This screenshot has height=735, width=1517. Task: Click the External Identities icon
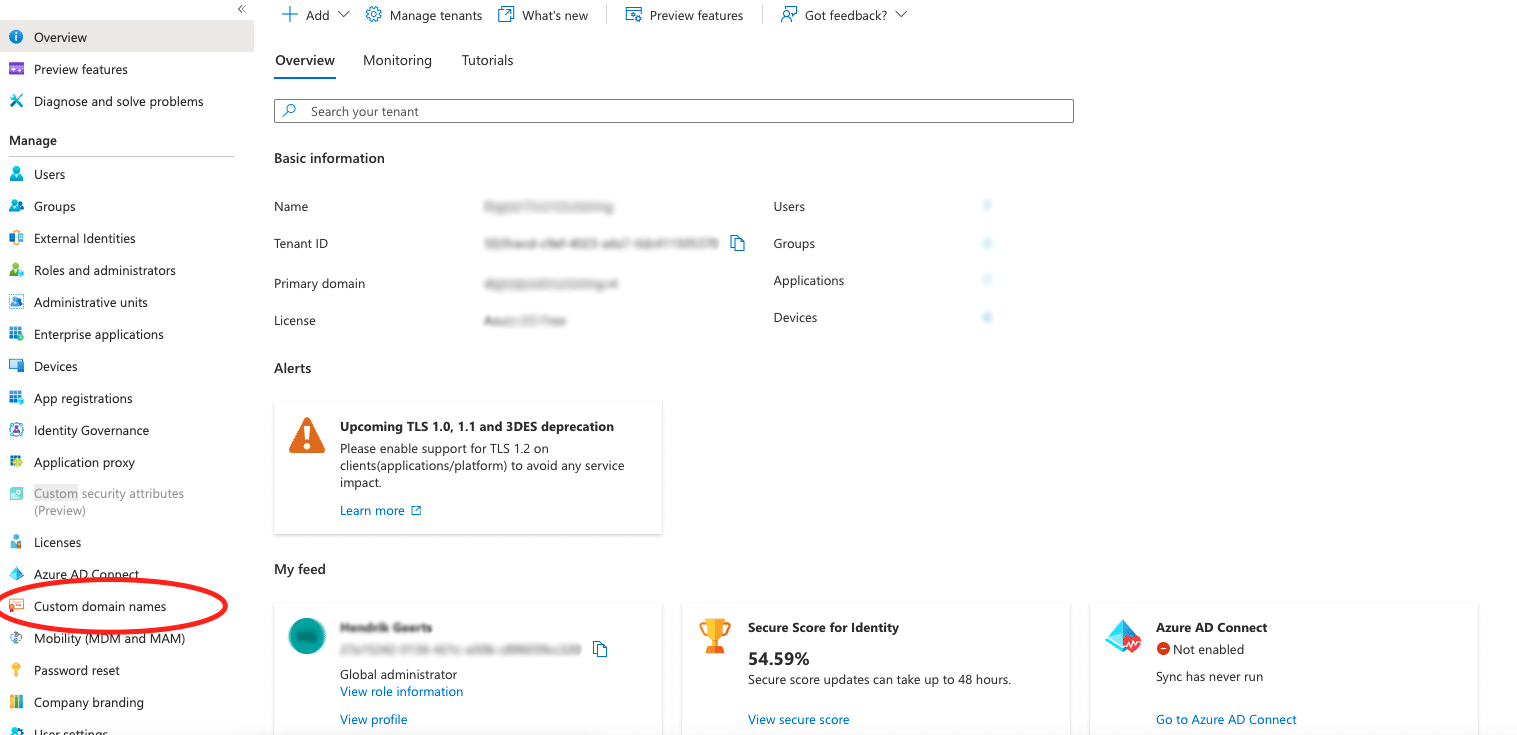tap(16, 238)
